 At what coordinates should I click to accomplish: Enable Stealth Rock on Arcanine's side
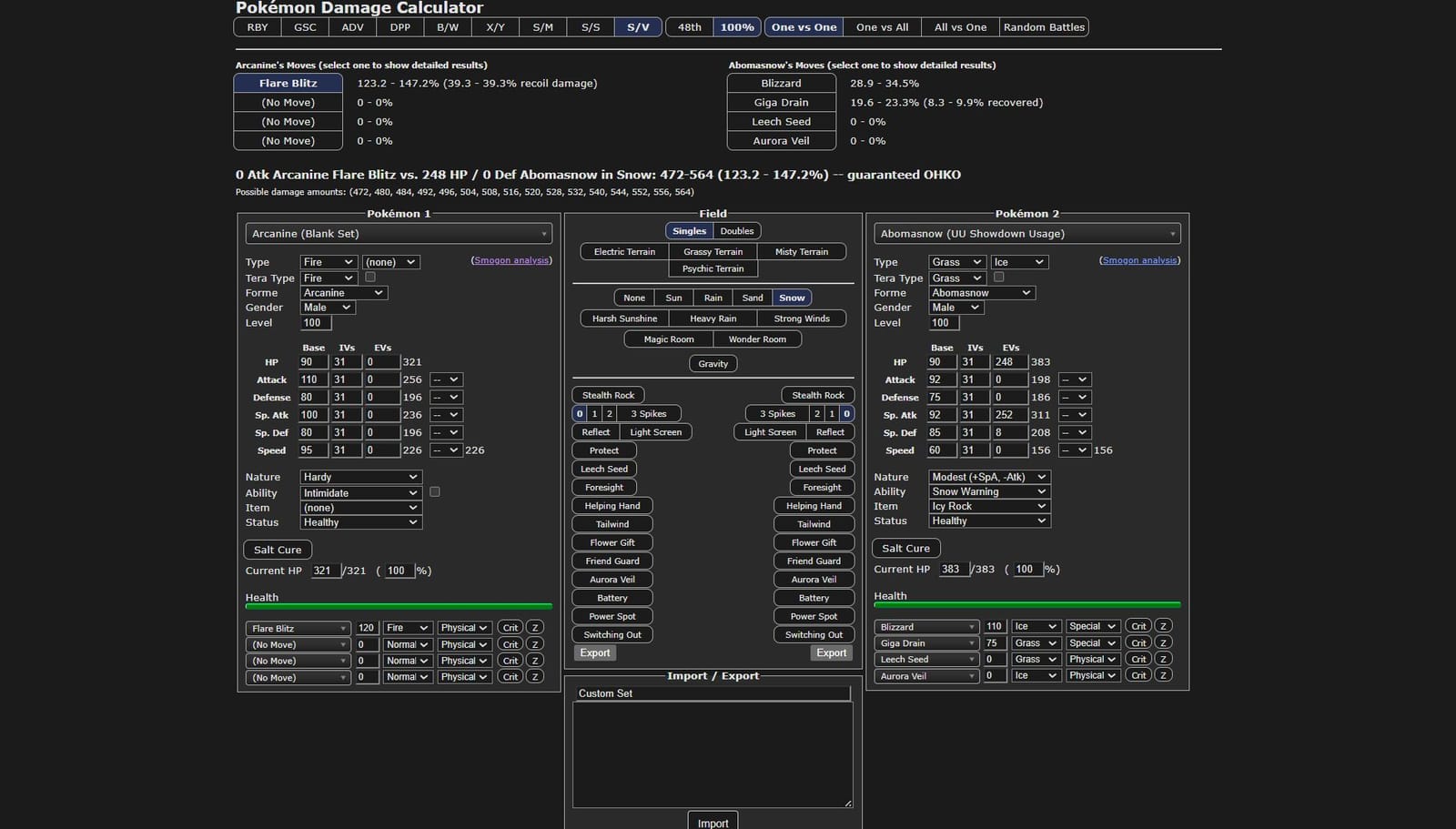tap(608, 394)
